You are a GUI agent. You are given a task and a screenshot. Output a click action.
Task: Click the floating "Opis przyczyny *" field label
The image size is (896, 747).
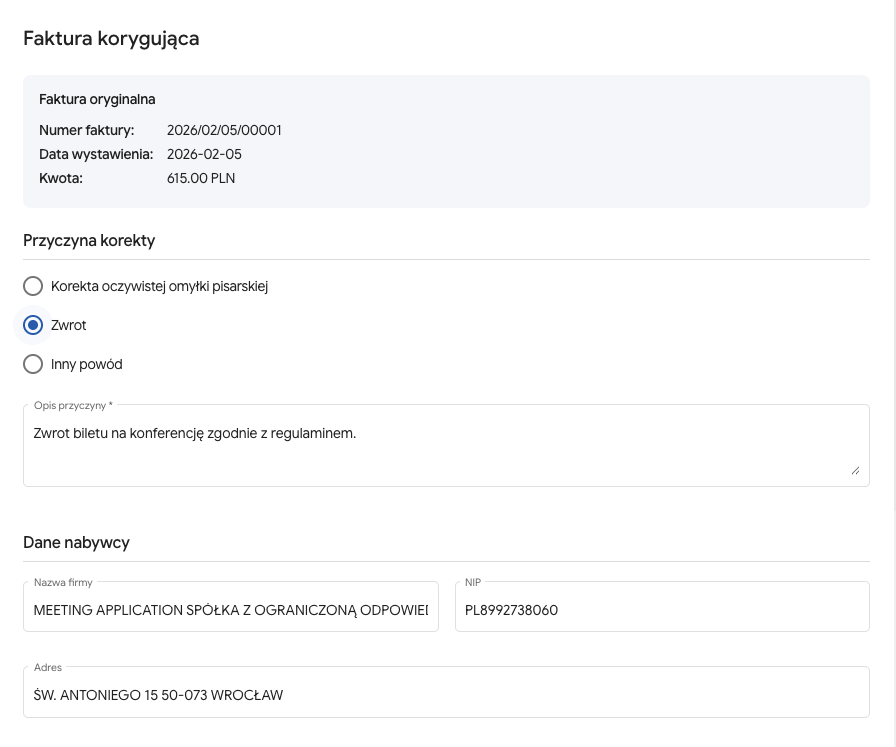coord(73,405)
